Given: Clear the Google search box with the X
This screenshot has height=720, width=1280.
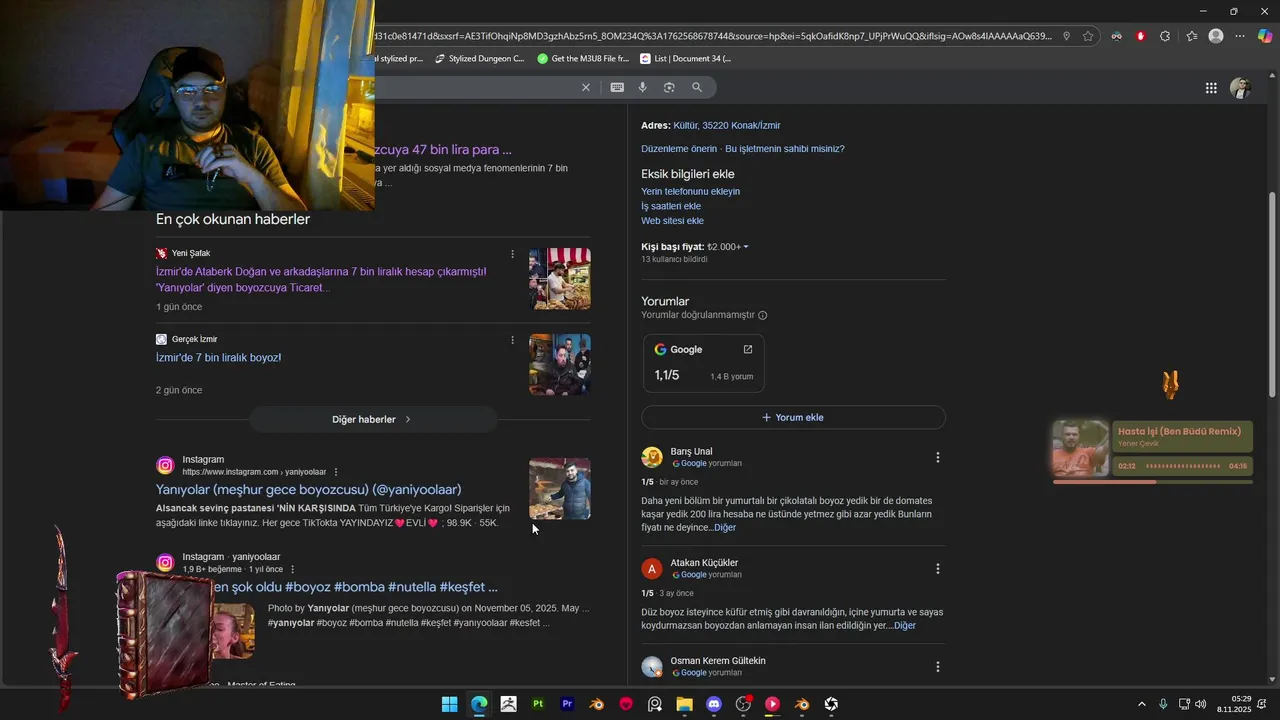Looking at the screenshot, I should coord(586,87).
